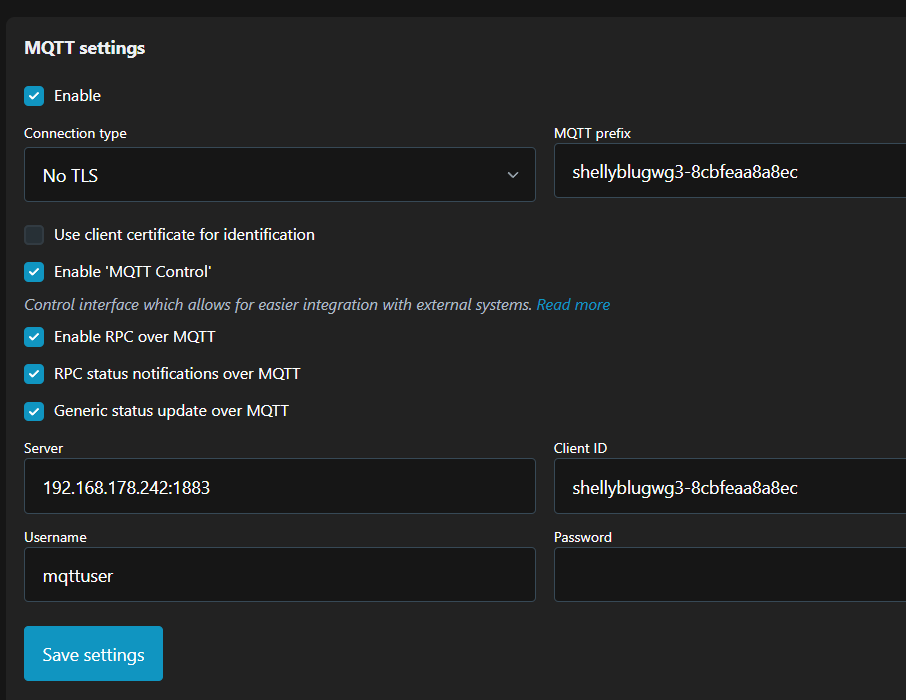
Task: Enable 'Use client certificate for identification'
Action: (34, 235)
